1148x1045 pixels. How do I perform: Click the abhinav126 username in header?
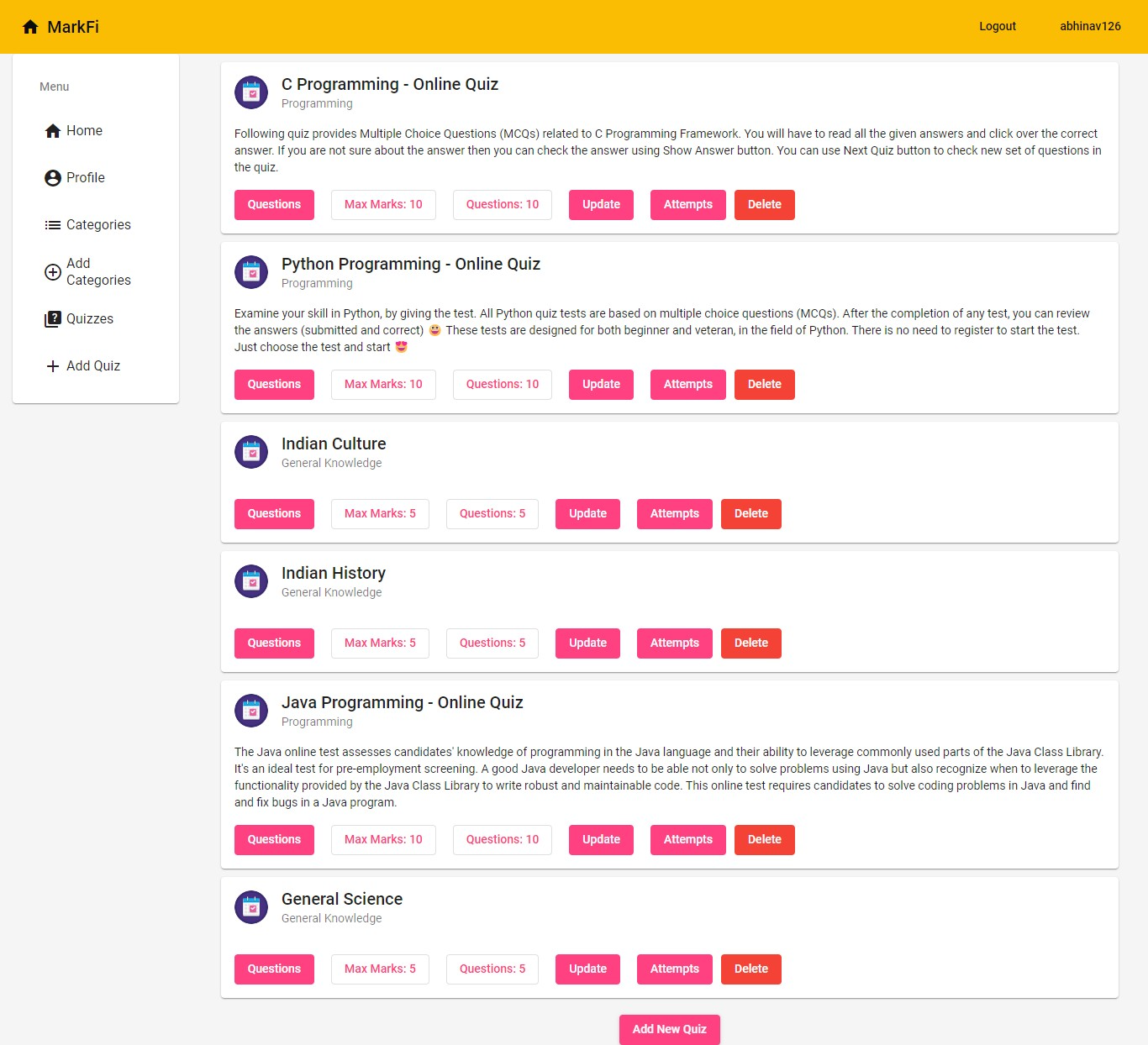[x=1090, y=26]
